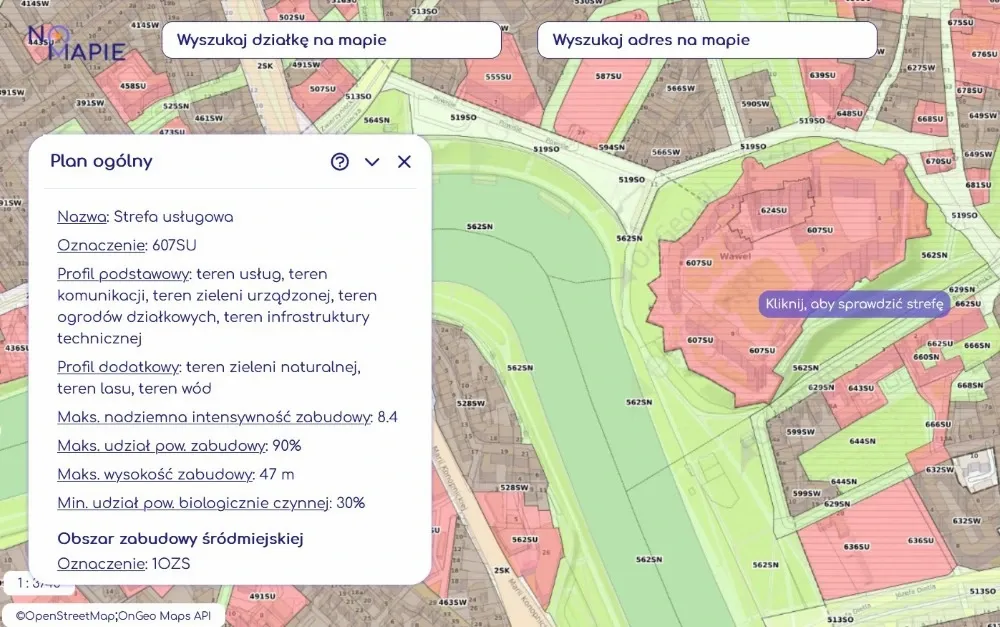Screen dimensions: 1000x627
Task: Collapse the Plan ogólny panel with chevron
Action: point(372,162)
